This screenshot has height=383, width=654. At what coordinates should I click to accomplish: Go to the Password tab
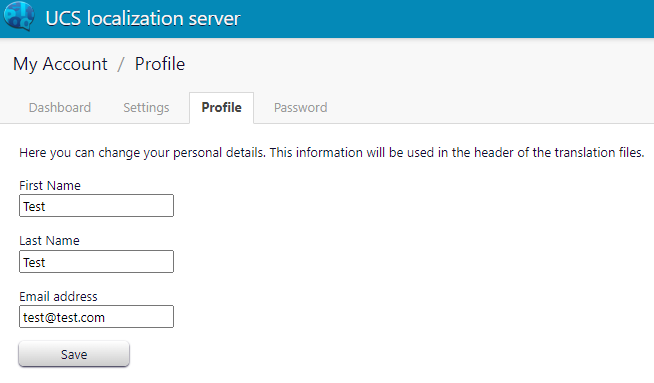[300, 108]
